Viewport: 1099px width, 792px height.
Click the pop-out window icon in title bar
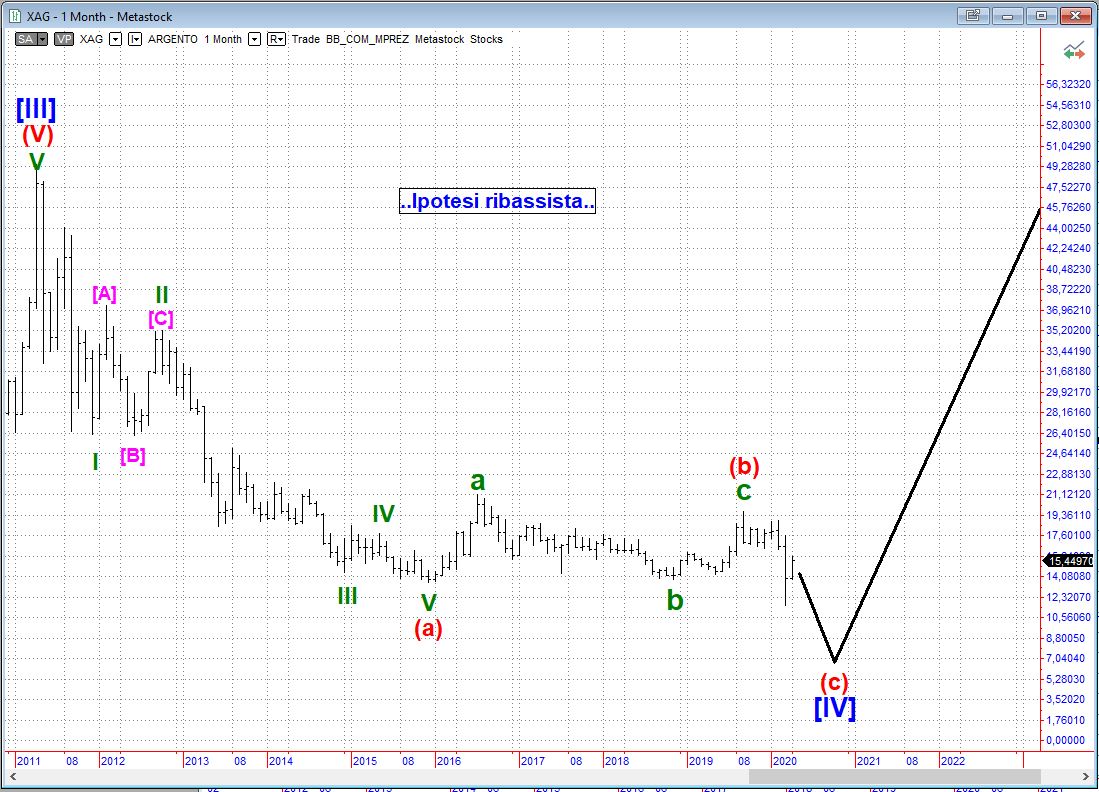[x=971, y=16]
